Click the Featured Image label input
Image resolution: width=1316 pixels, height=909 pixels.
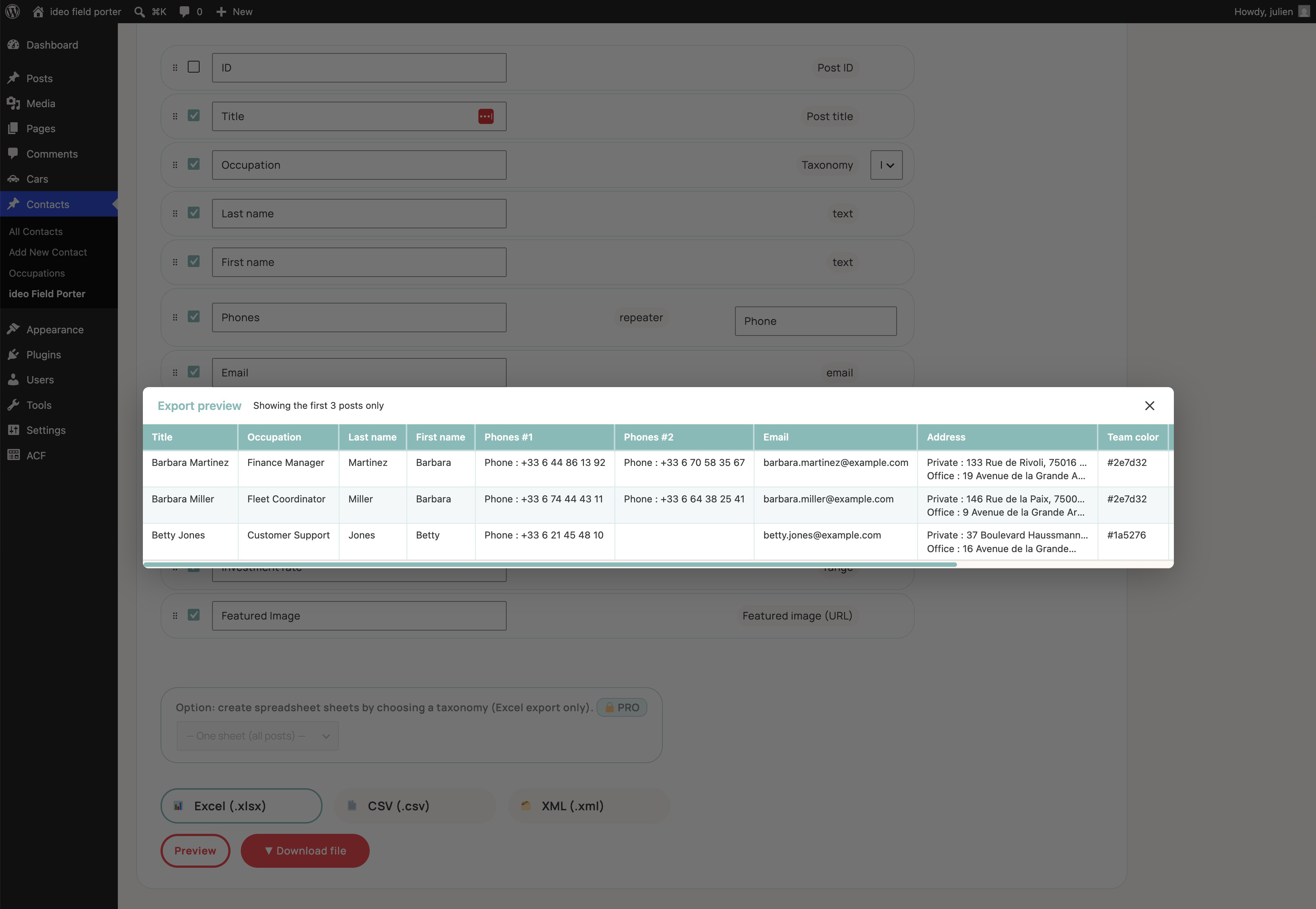click(x=359, y=616)
